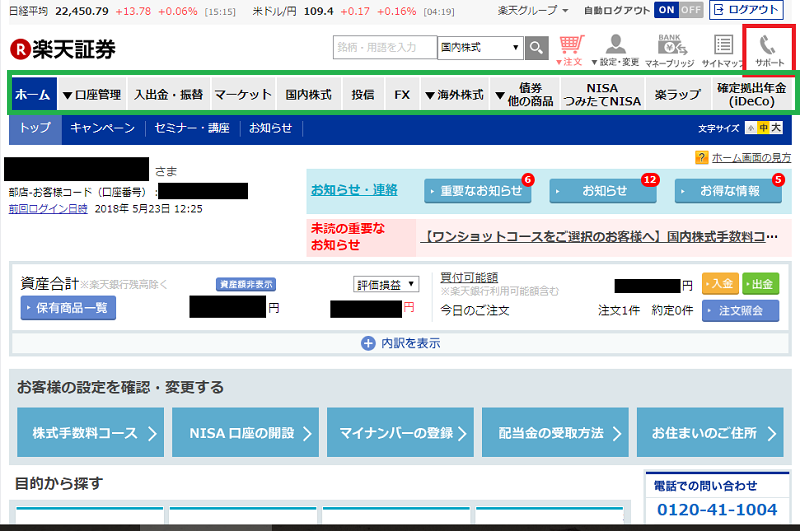Open the help icon for ホーム画面の見方
Viewport: 800px width, 531px height.
point(702,158)
